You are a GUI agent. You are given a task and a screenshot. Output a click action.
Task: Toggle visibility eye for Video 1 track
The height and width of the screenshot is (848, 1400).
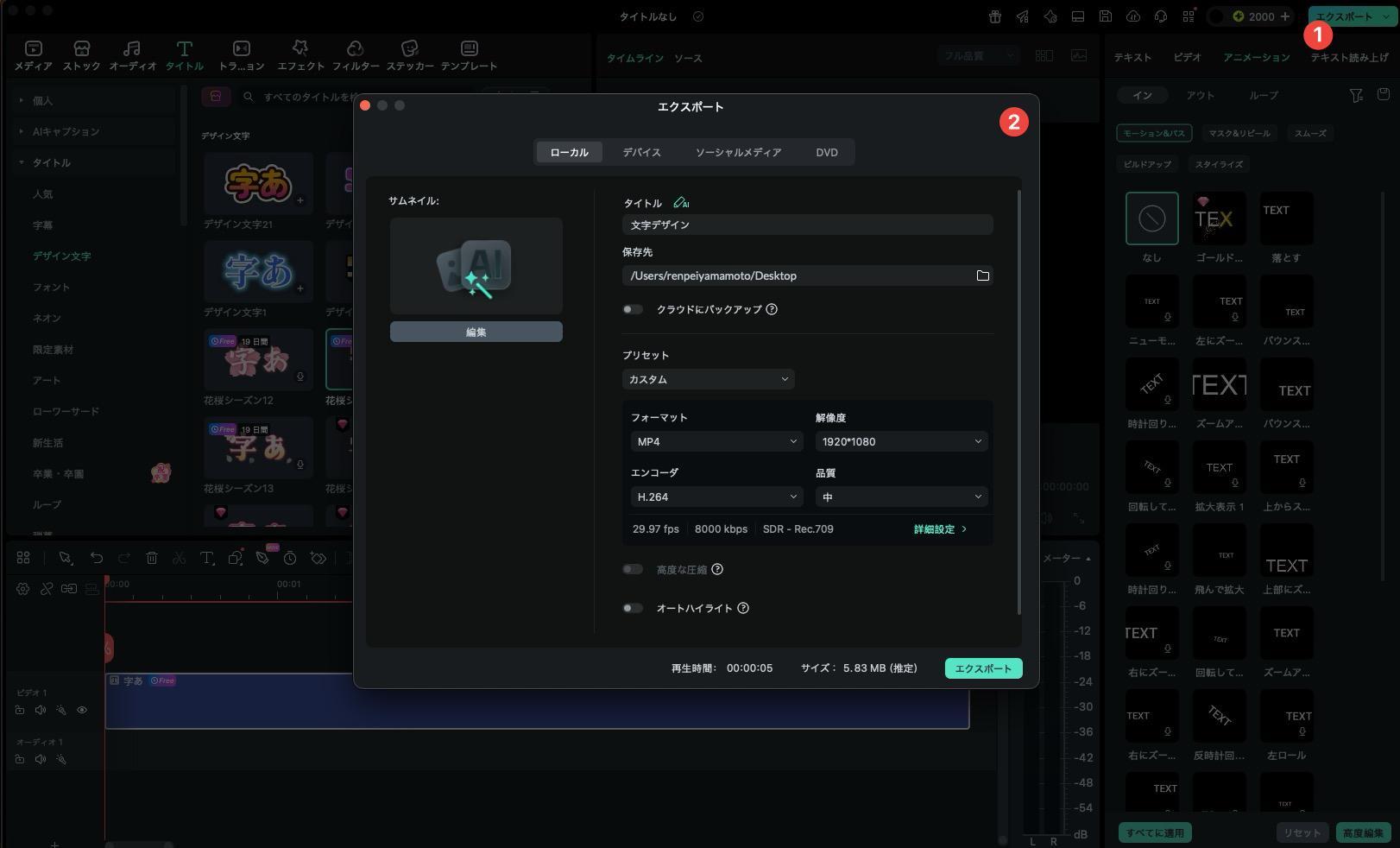point(82,710)
